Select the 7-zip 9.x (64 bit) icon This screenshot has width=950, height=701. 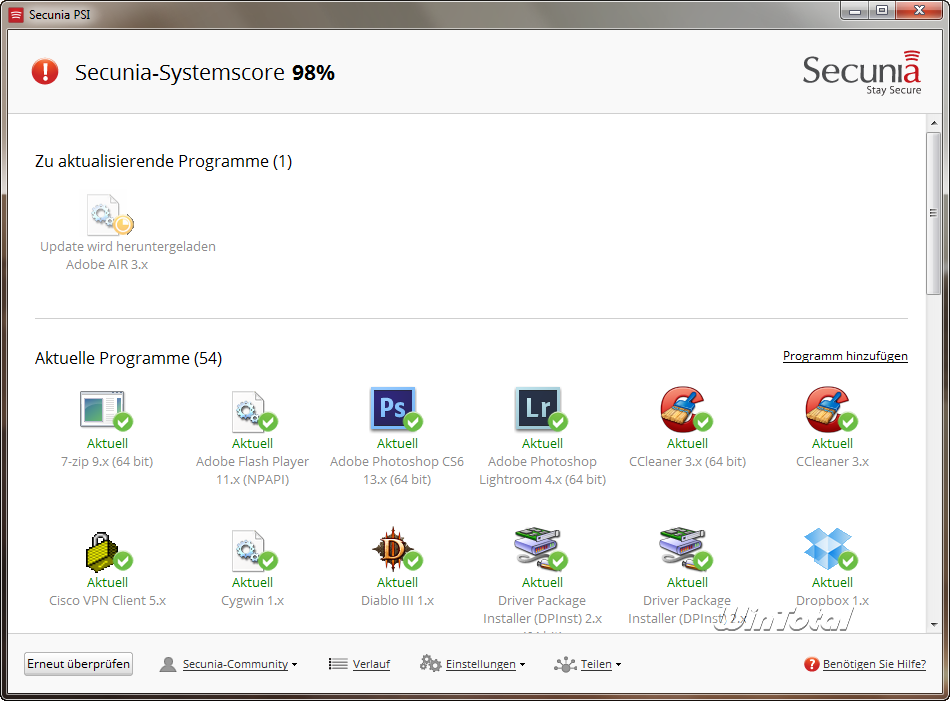point(106,410)
